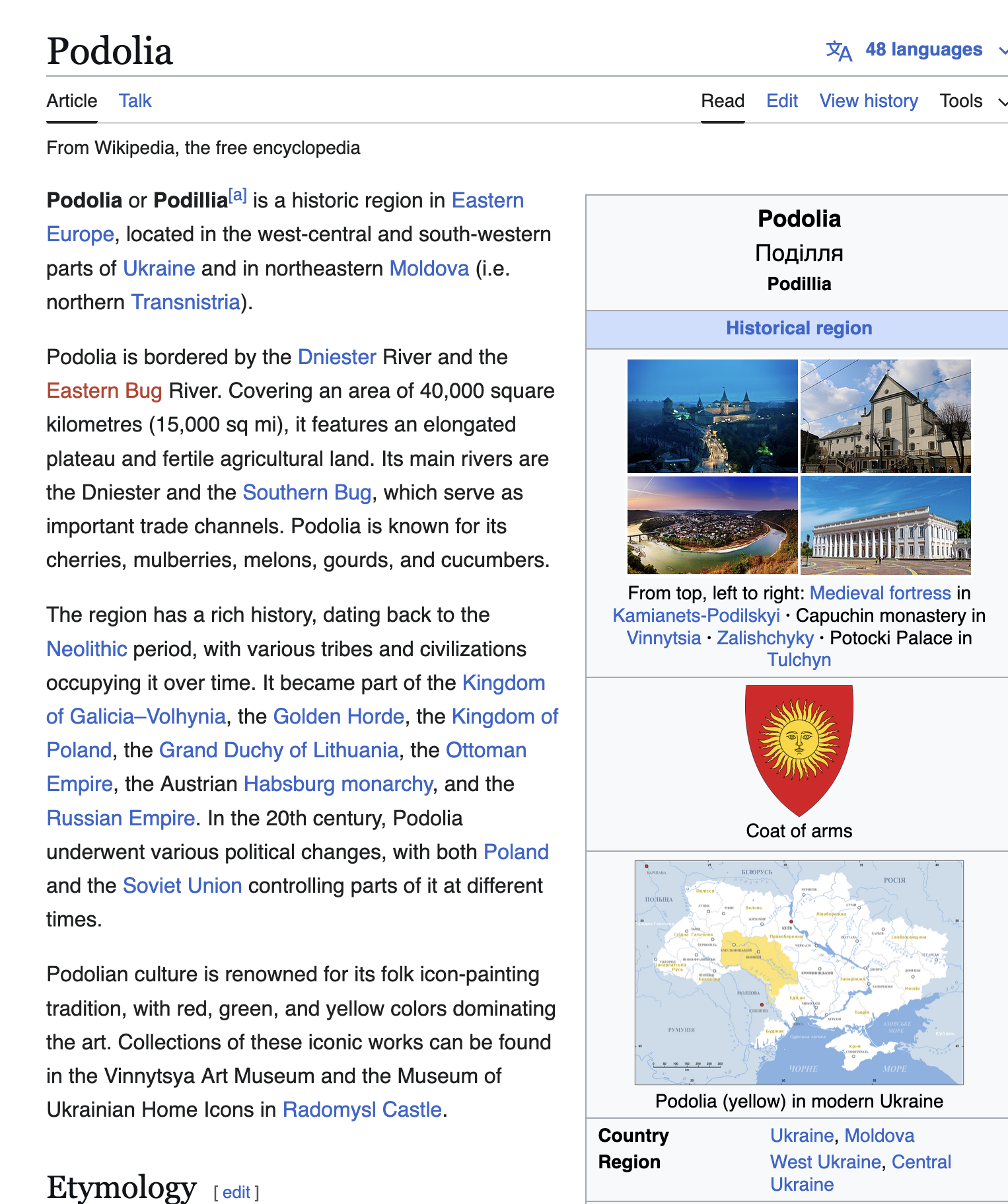Click the footnote [a] reference
The width and height of the screenshot is (1008, 1204).
tap(238, 196)
